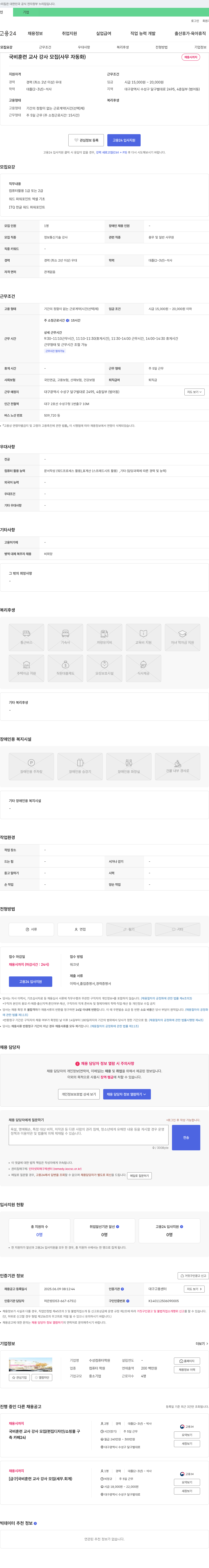The width and height of the screenshot is (209, 1568).
Task: Click 요약보기 for 편집디자인 job listing
Action: 187,1435
